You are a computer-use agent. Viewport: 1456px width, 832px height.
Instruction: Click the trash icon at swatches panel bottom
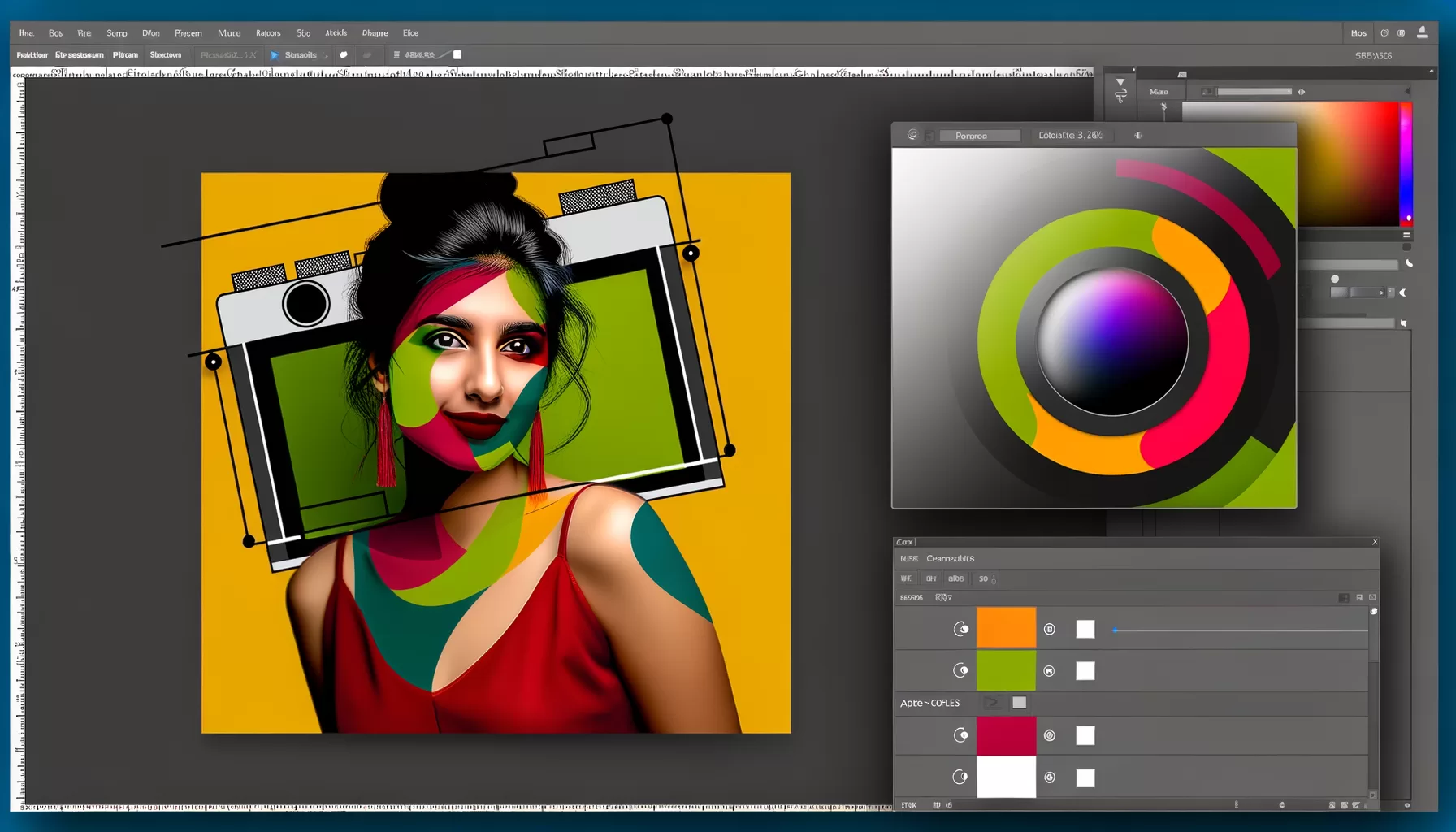tap(1355, 805)
